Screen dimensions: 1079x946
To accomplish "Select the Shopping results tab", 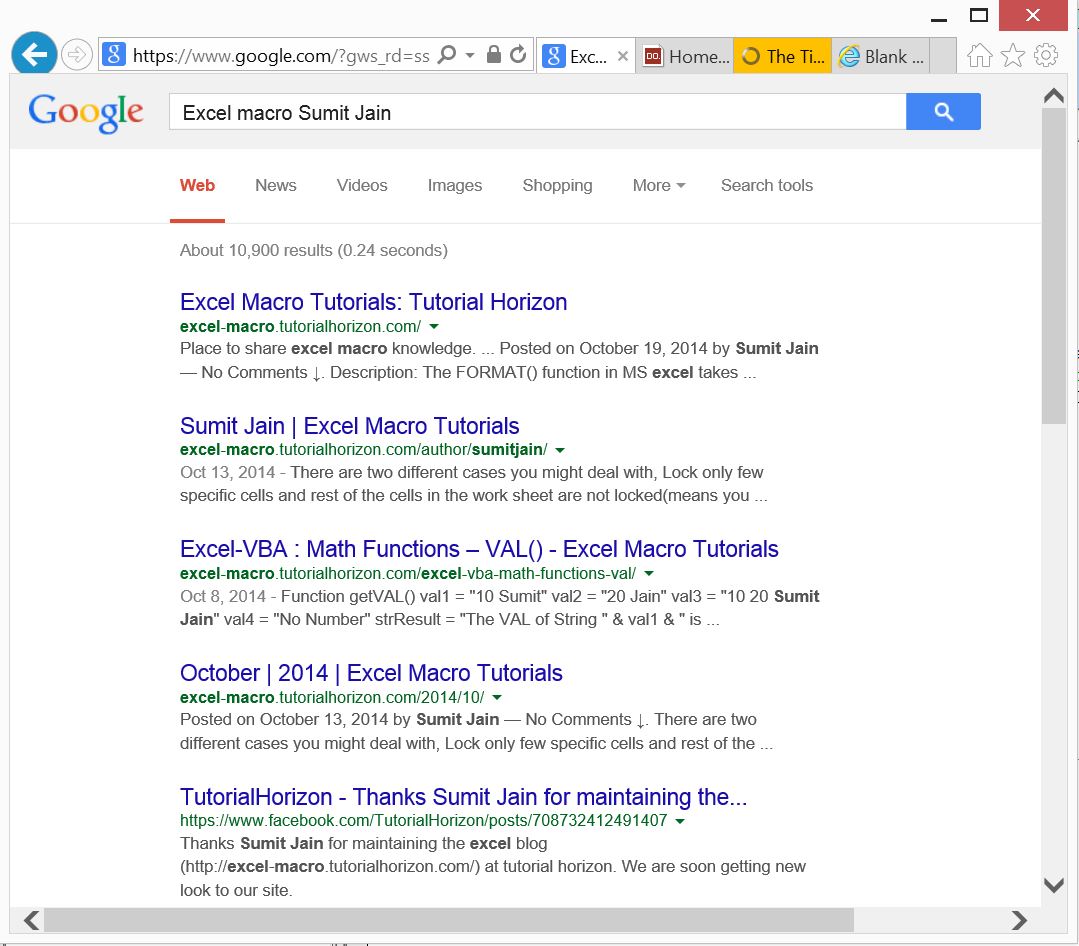I will point(557,185).
